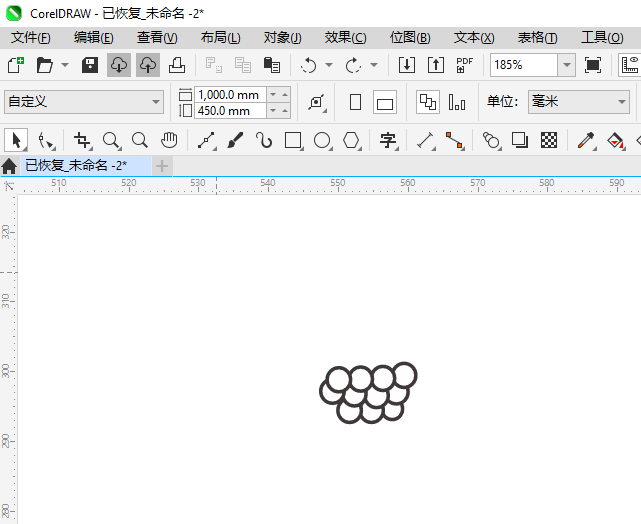
Task: Toggle the current page layout icon
Action: (x=457, y=102)
